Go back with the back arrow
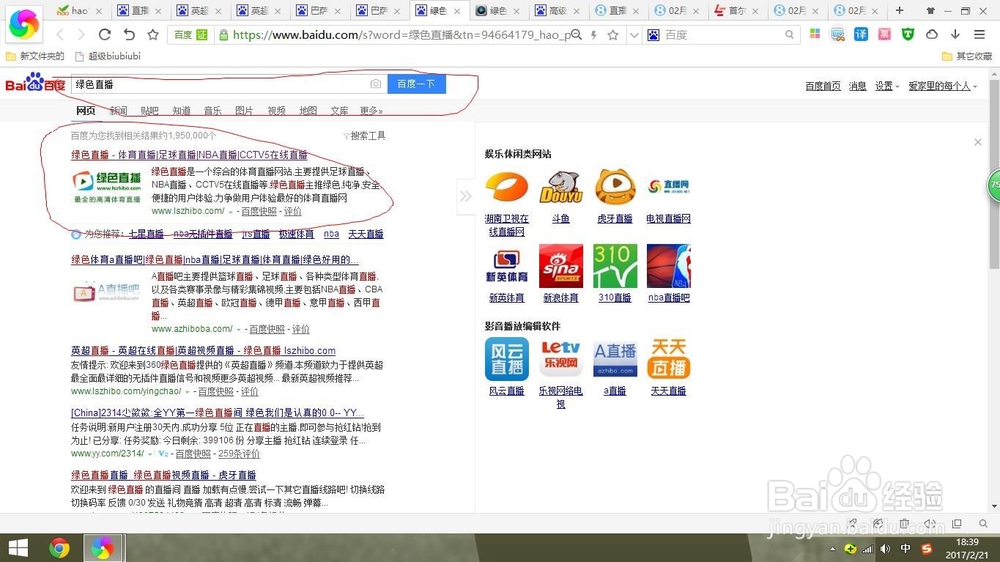The width and height of the screenshot is (1000, 562). (60, 34)
